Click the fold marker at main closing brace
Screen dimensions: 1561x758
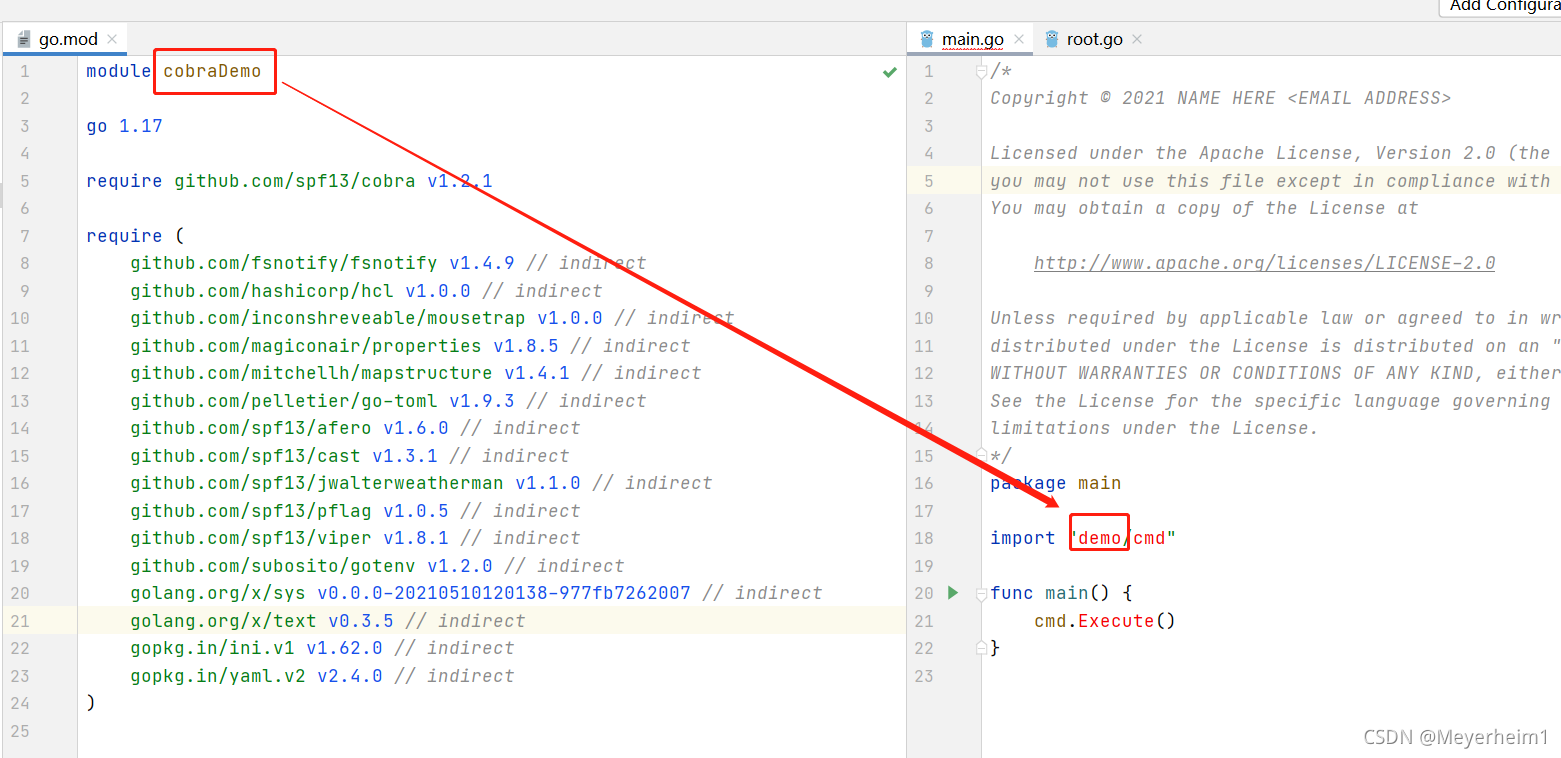click(982, 648)
